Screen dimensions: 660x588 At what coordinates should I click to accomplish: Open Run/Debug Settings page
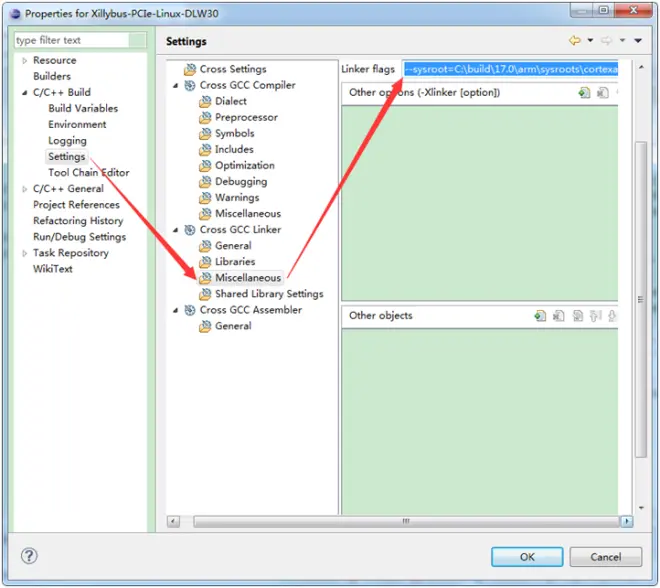click(x=79, y=237)
